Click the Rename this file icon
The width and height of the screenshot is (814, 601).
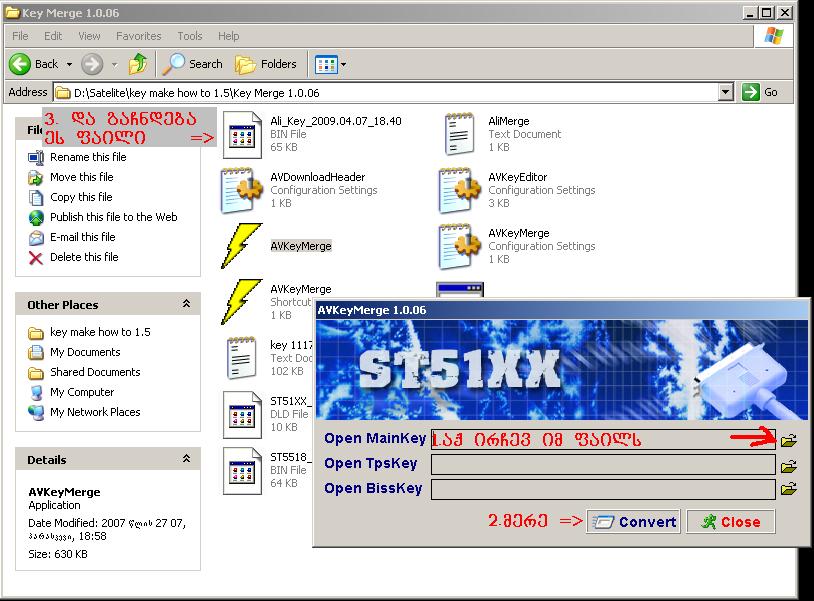click(x=36, y=157)
